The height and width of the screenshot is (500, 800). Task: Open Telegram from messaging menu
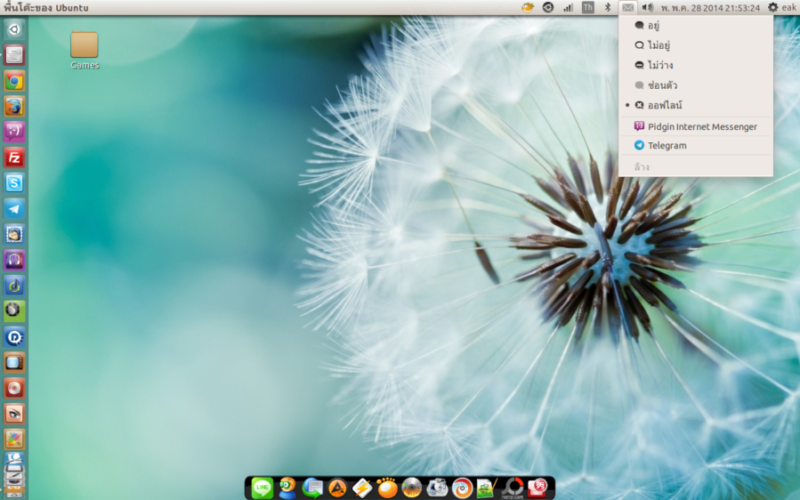click(695, 145)
